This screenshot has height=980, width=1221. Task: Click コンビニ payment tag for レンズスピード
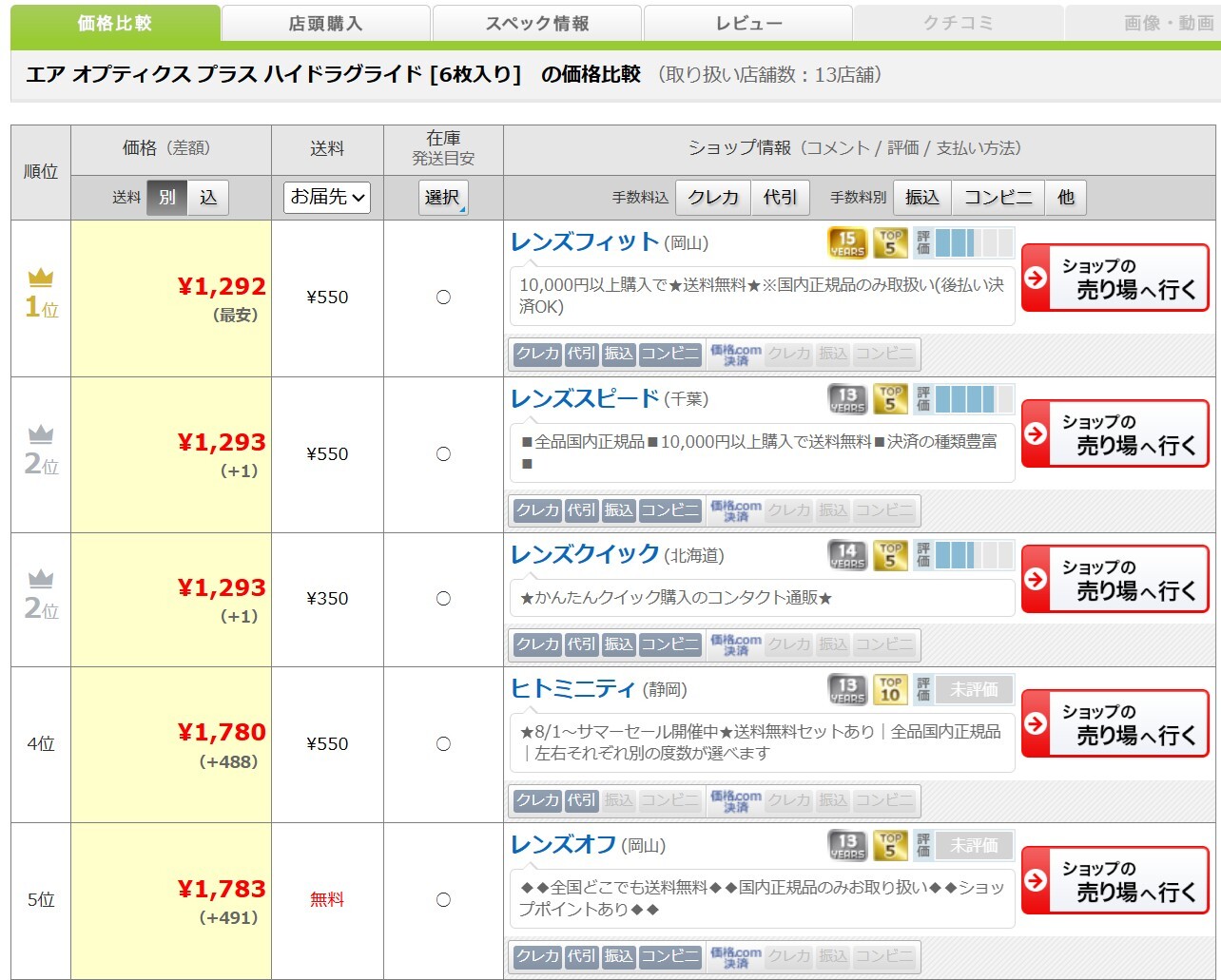click(x=669, y=510)
